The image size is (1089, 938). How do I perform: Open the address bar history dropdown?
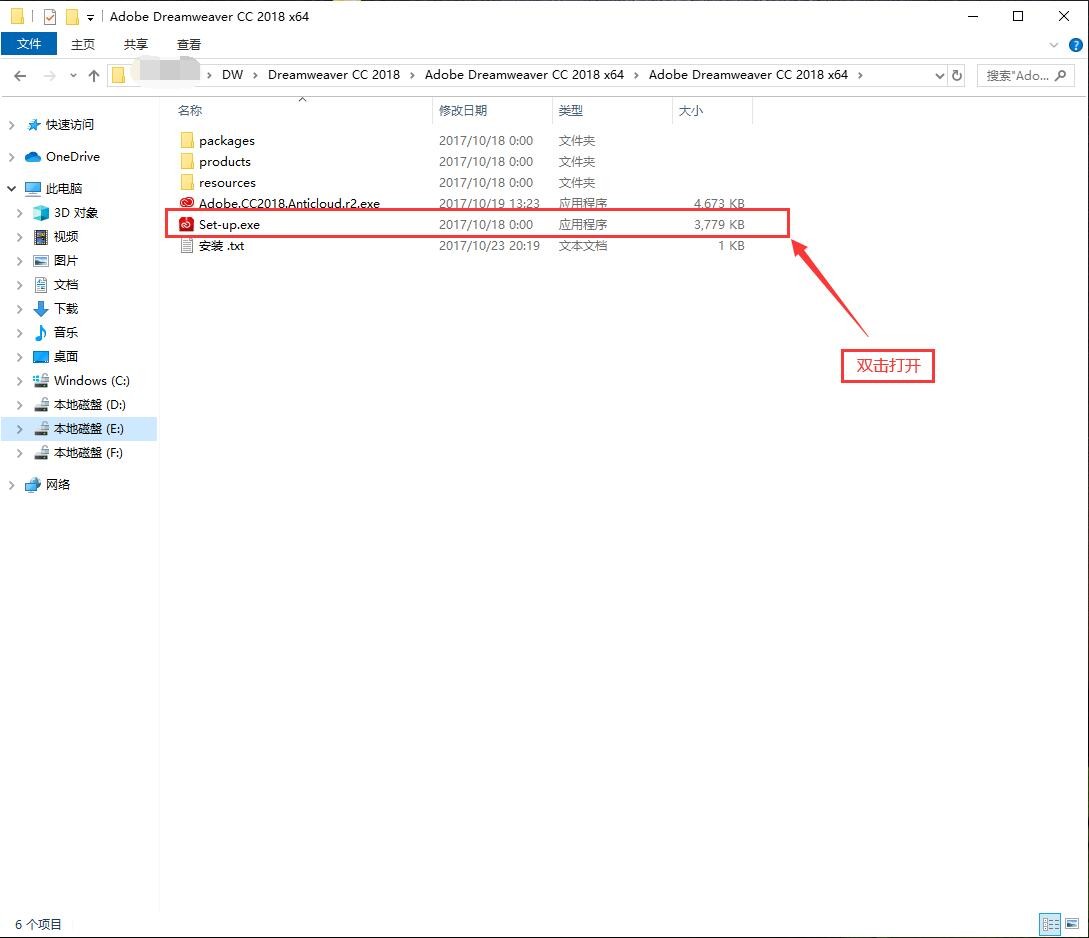[x=940, y=76]
